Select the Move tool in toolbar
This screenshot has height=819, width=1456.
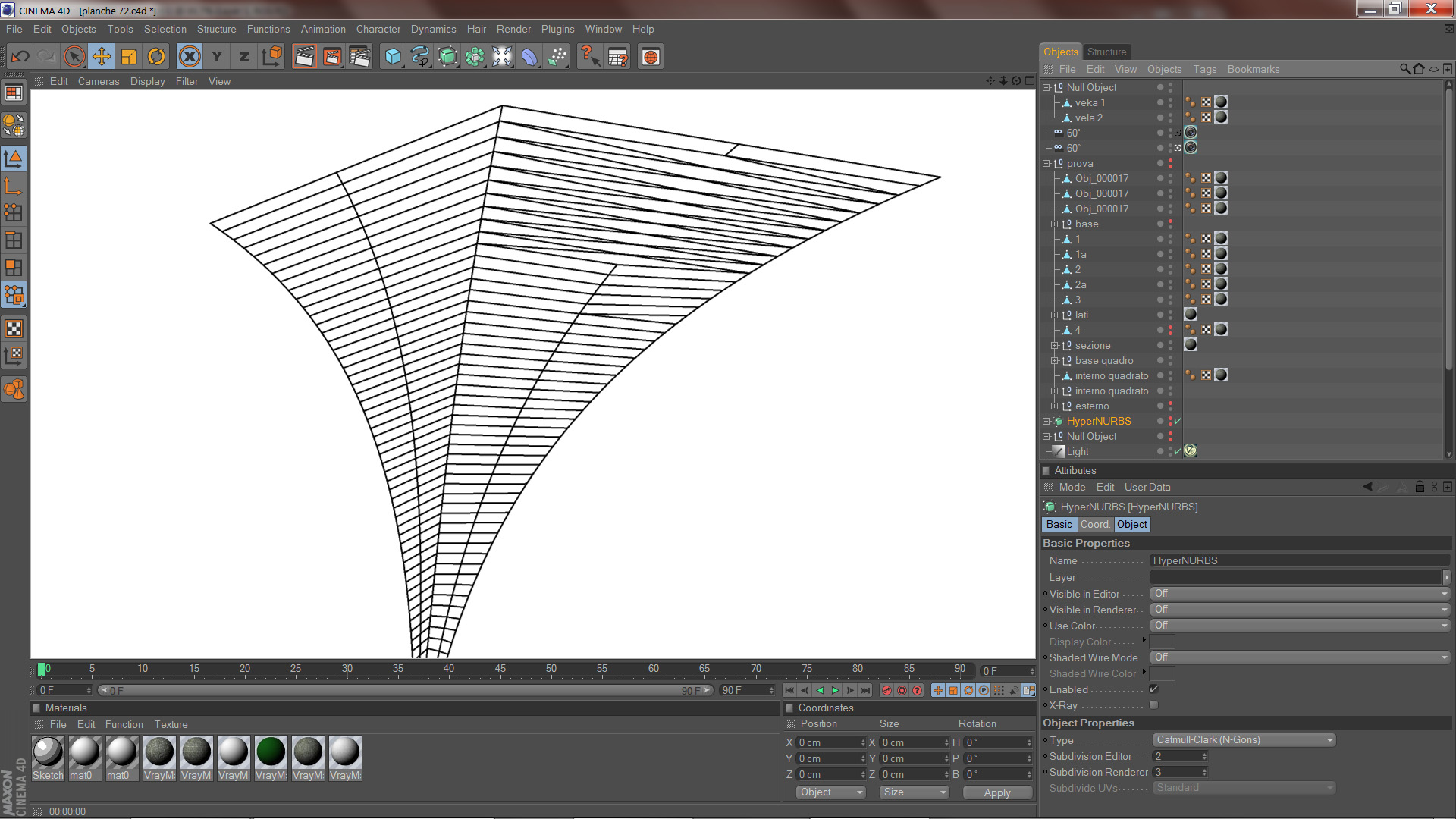[x=101, y=57]
